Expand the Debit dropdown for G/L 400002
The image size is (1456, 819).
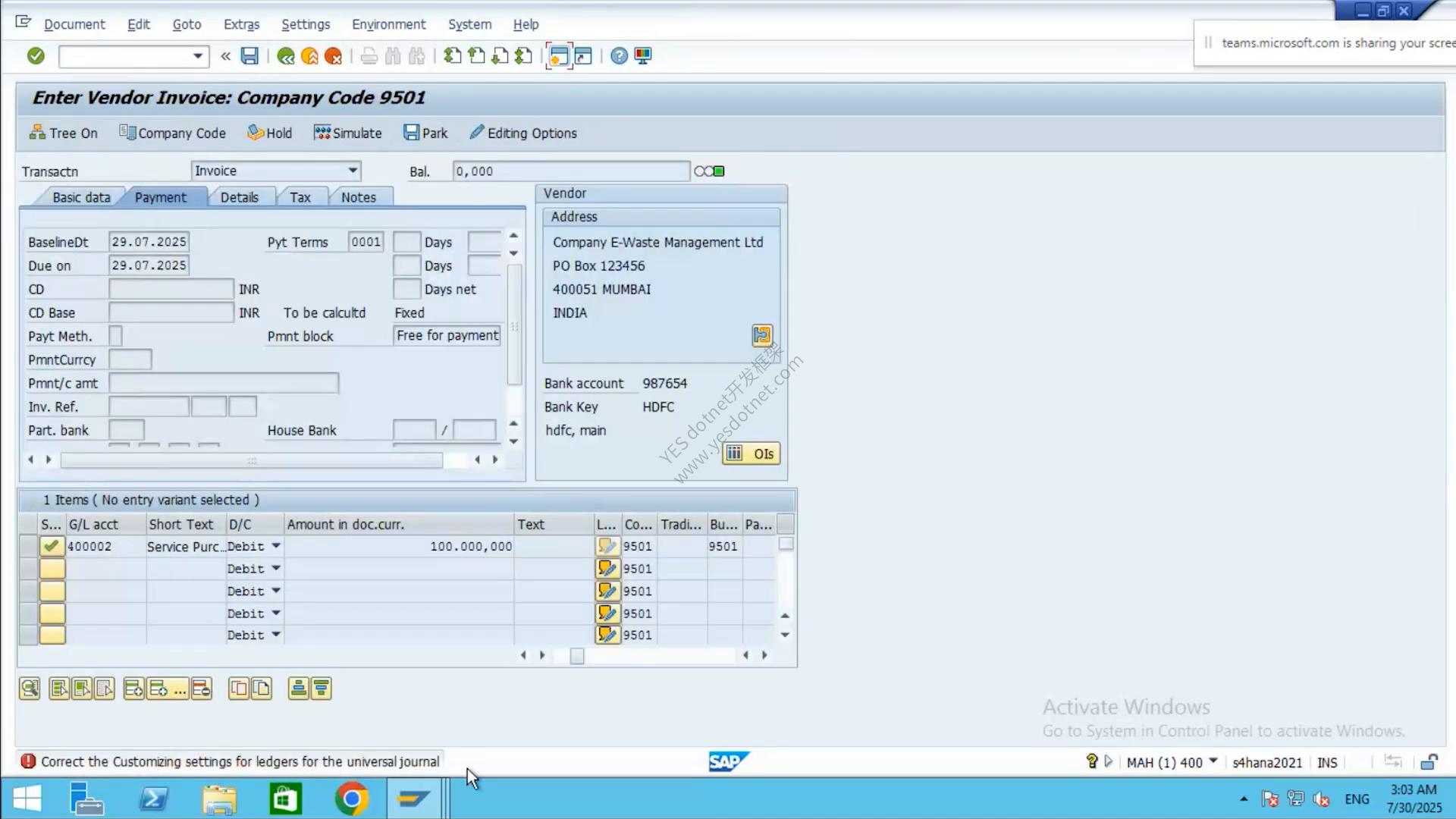point(276,546)
